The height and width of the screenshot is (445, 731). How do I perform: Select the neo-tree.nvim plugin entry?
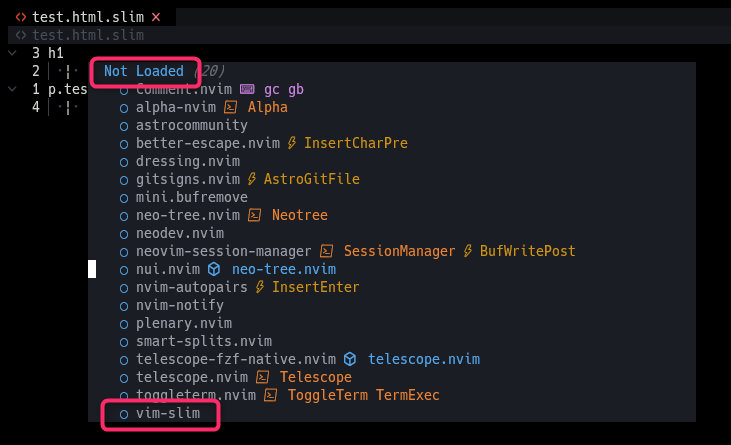pyautogui.click(x=188, y=215)
